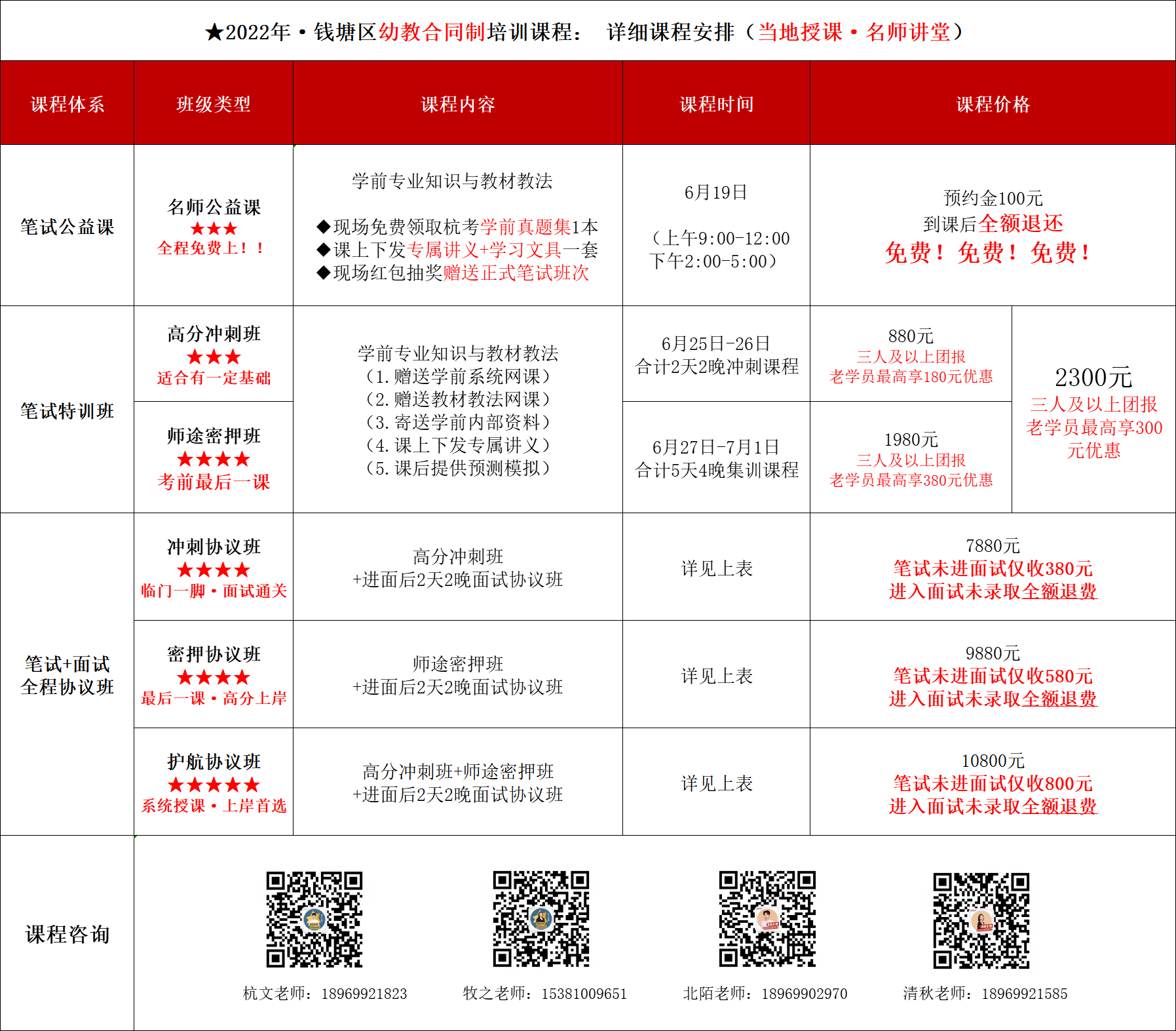Viewport: 1176px width, 1031px height.
Task: Click the four stars under 密押协议班
Action: point(214,677)
